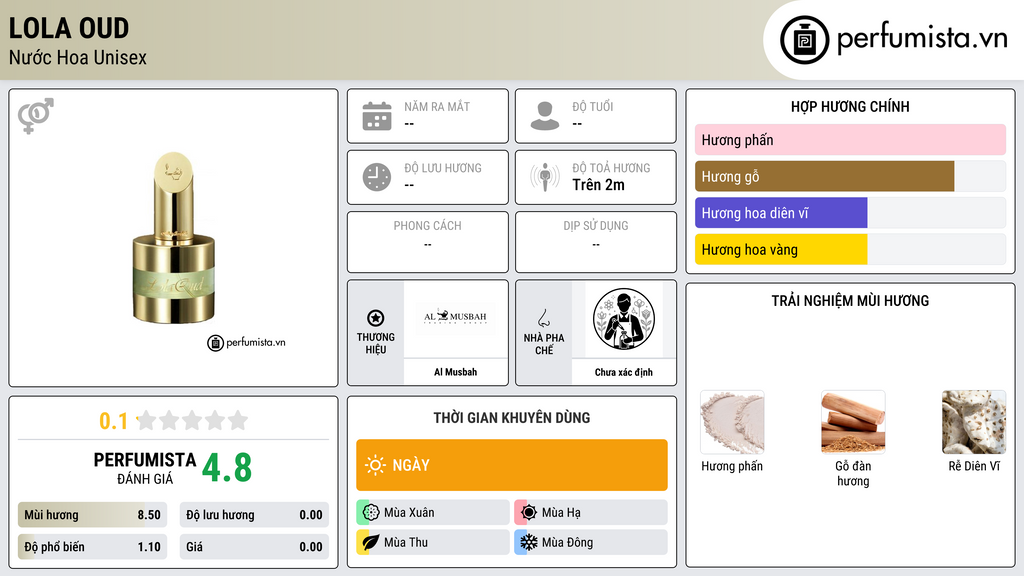Click the sun icon for Mùa Hạ
The width and height of the screenshot is (1024, 576).
(529, 513)
